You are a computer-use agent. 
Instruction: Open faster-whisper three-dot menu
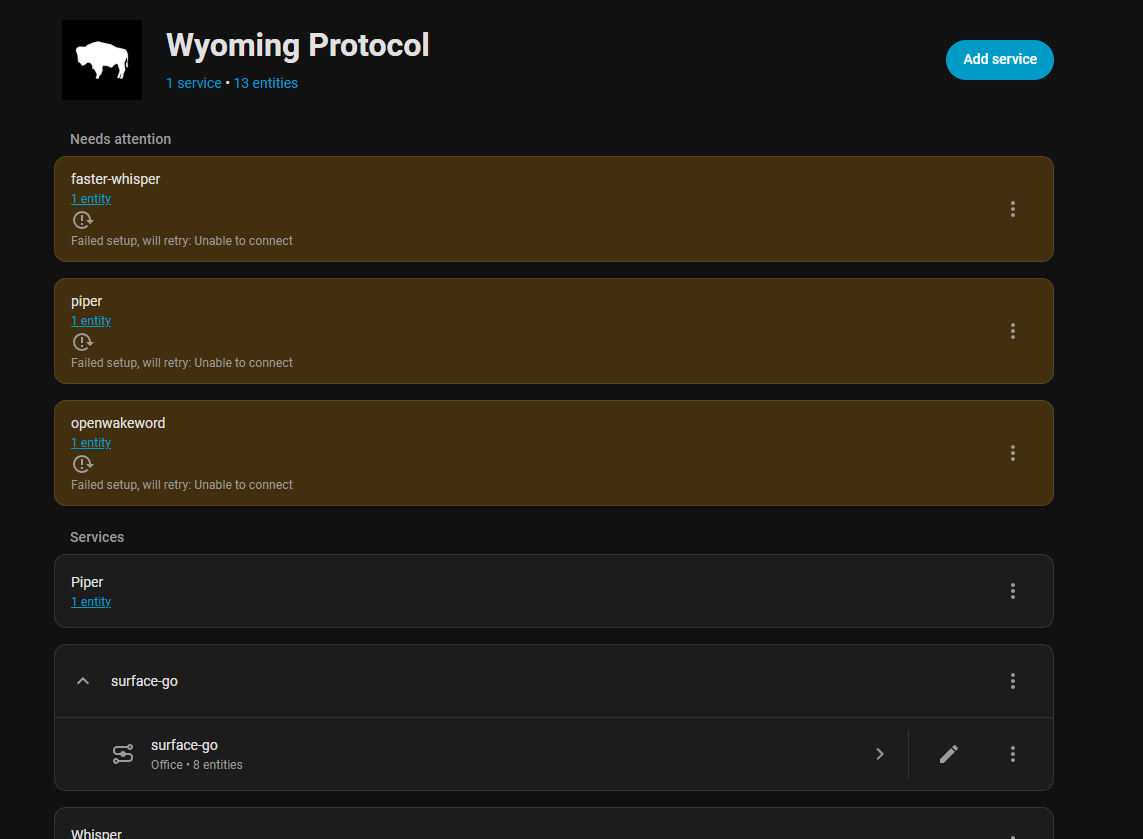pos(1012,209)
